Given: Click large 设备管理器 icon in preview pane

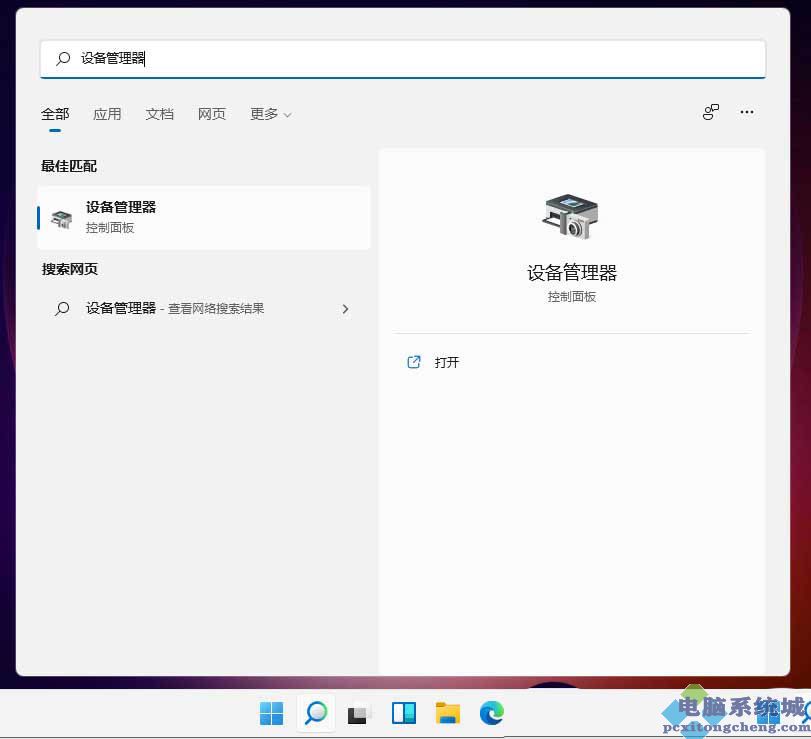Looking at the screenshot, I should [x=571, y=217].
